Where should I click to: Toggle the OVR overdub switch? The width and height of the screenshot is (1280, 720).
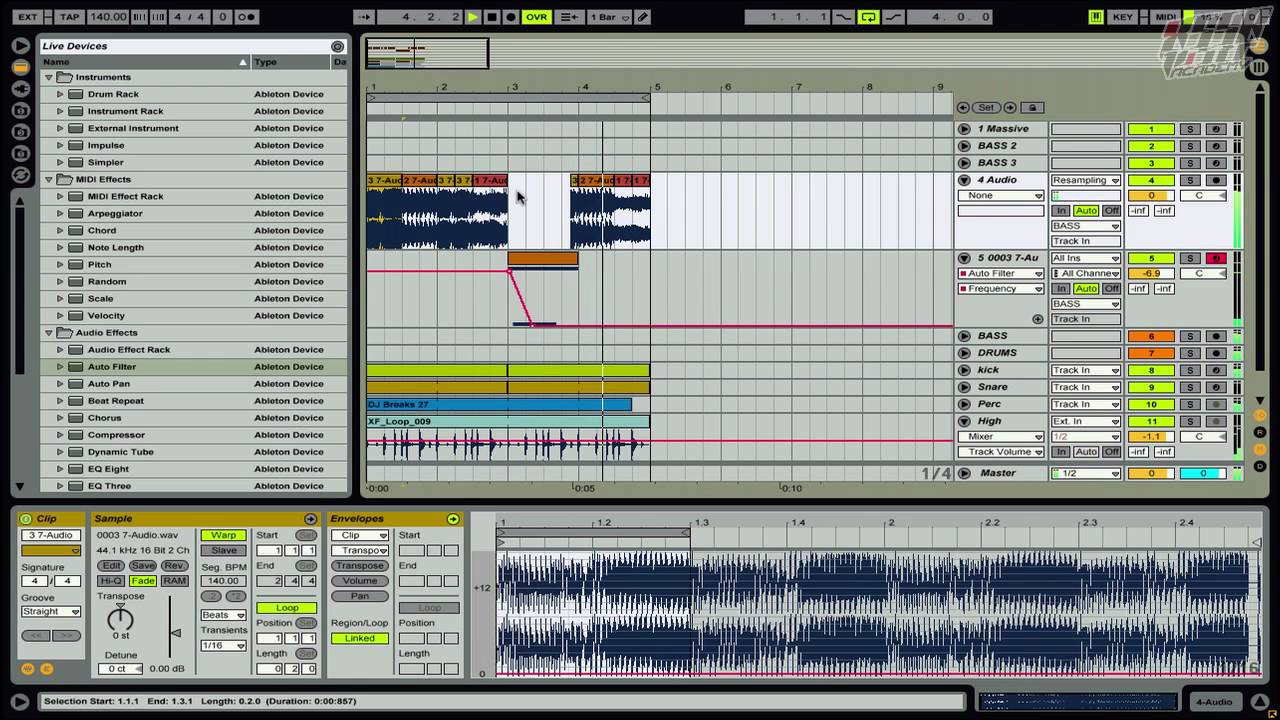coord(537,17)
